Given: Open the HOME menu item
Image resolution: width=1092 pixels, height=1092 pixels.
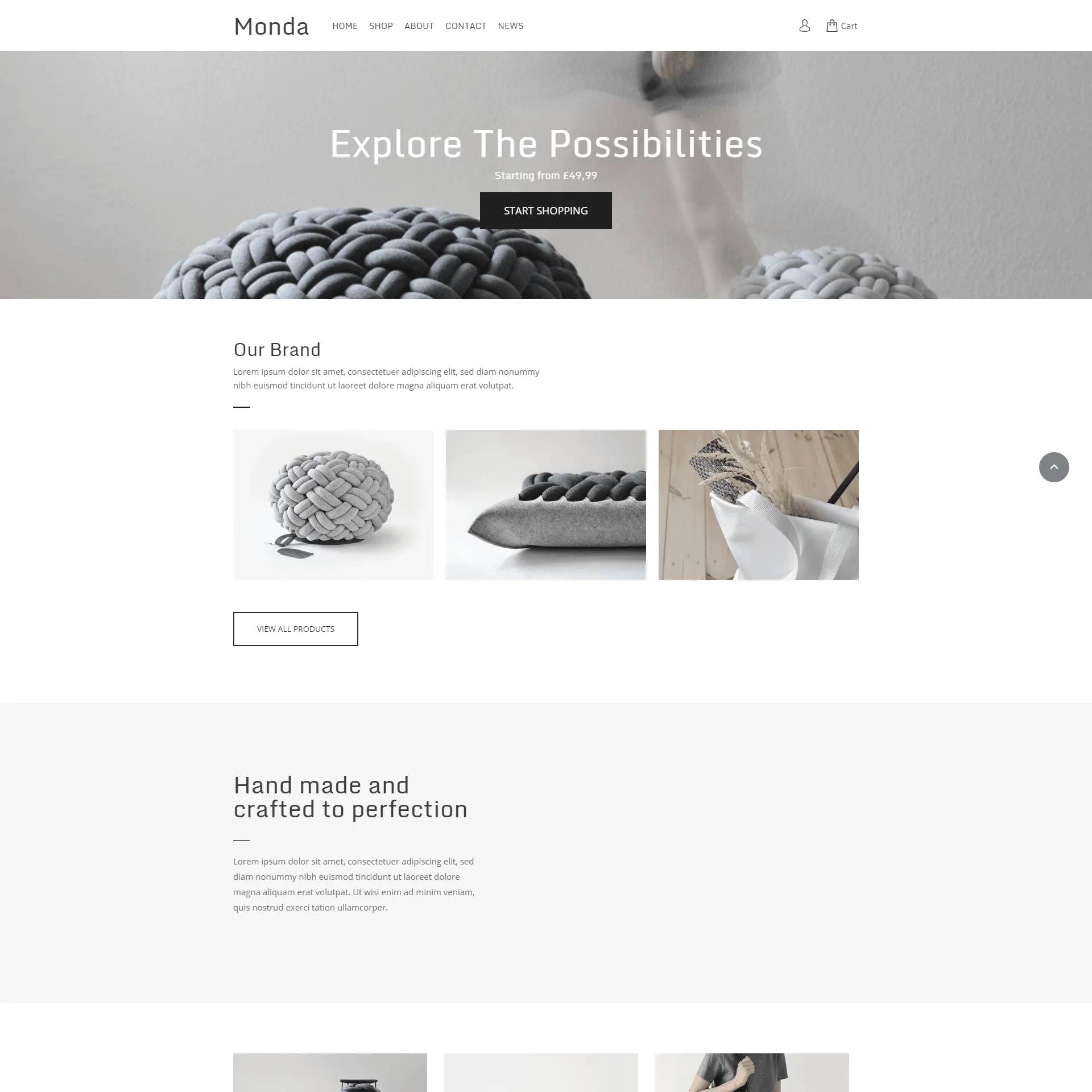Looking at the screenshot, I should [x=345, y=25].
